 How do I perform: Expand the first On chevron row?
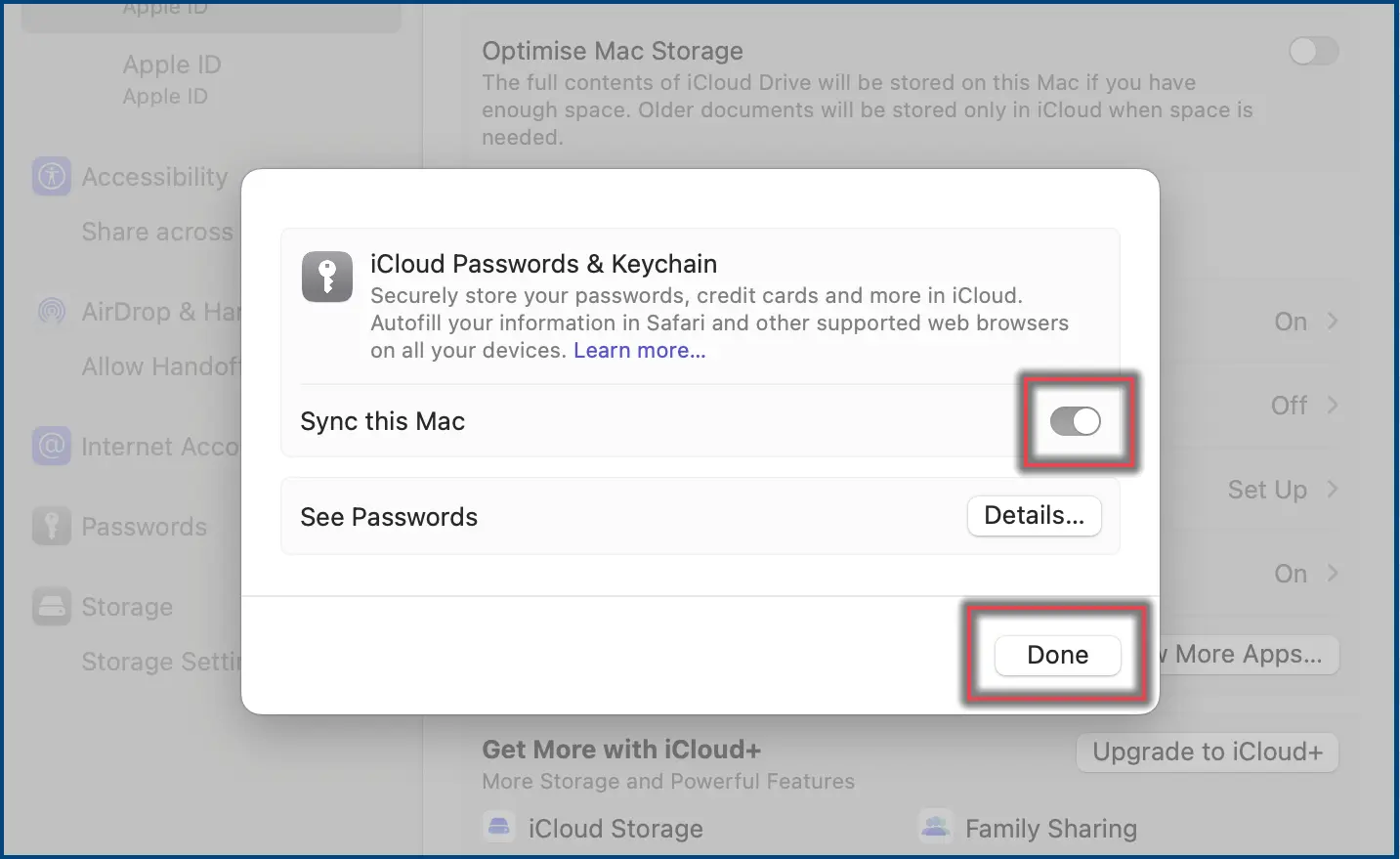[x=1305, y=322]
